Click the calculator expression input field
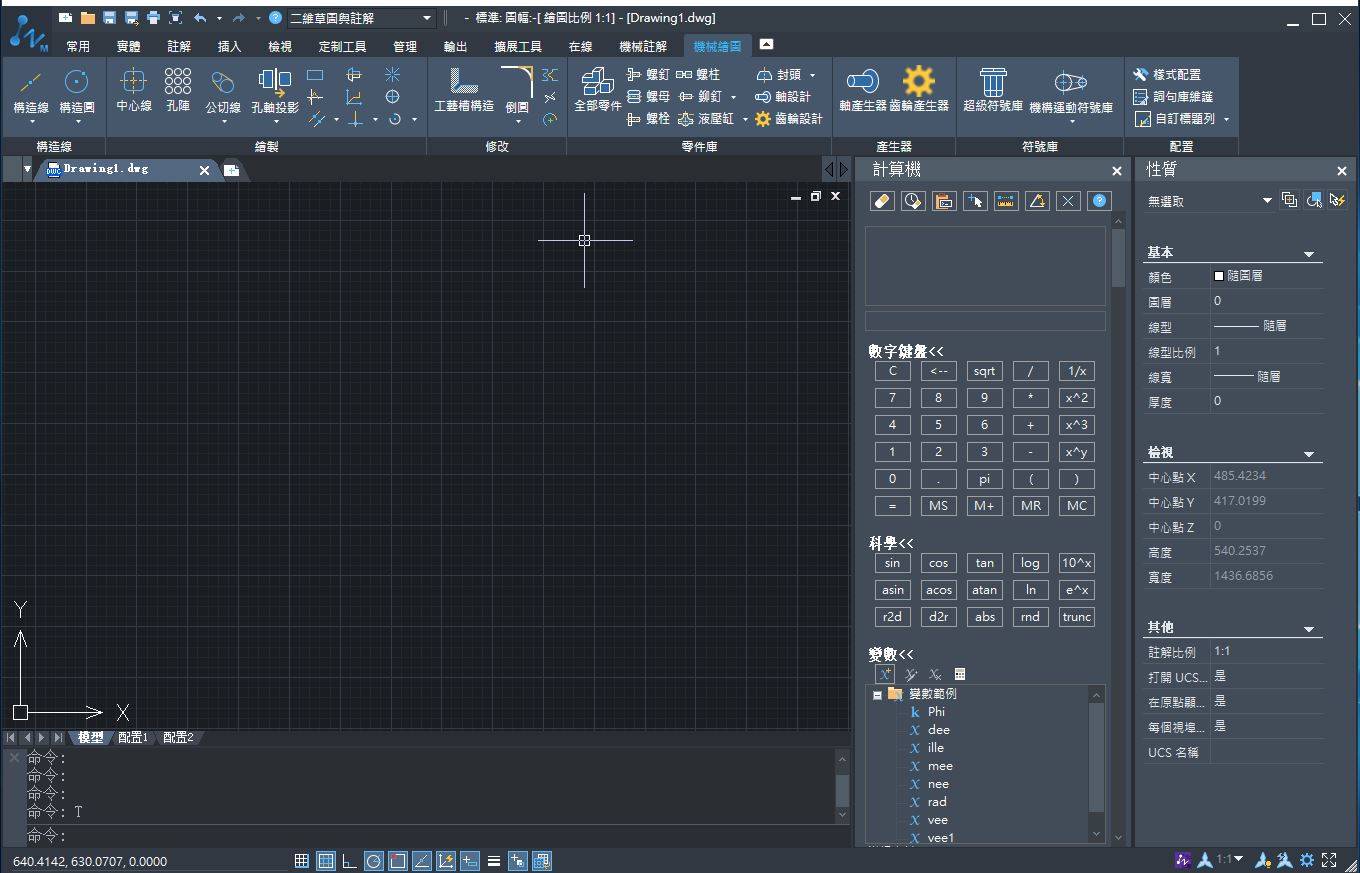The height and width of the screenshot is (873, 1360). [x=985, y=321]
